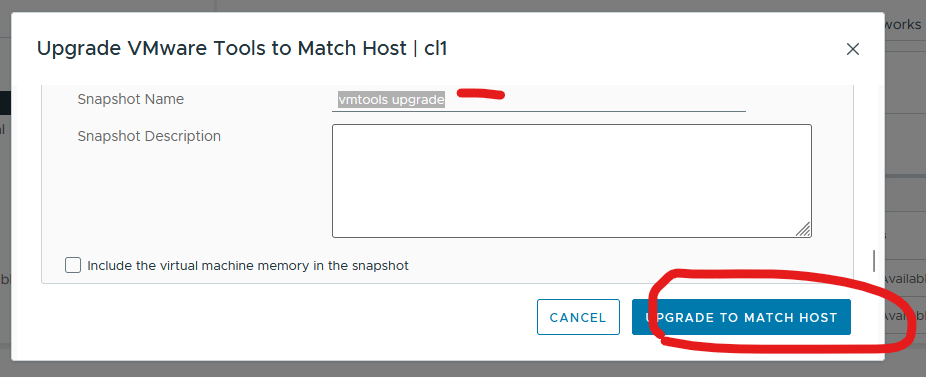Click the 'Snapshot Description' field label

click(x=149, y=136)
